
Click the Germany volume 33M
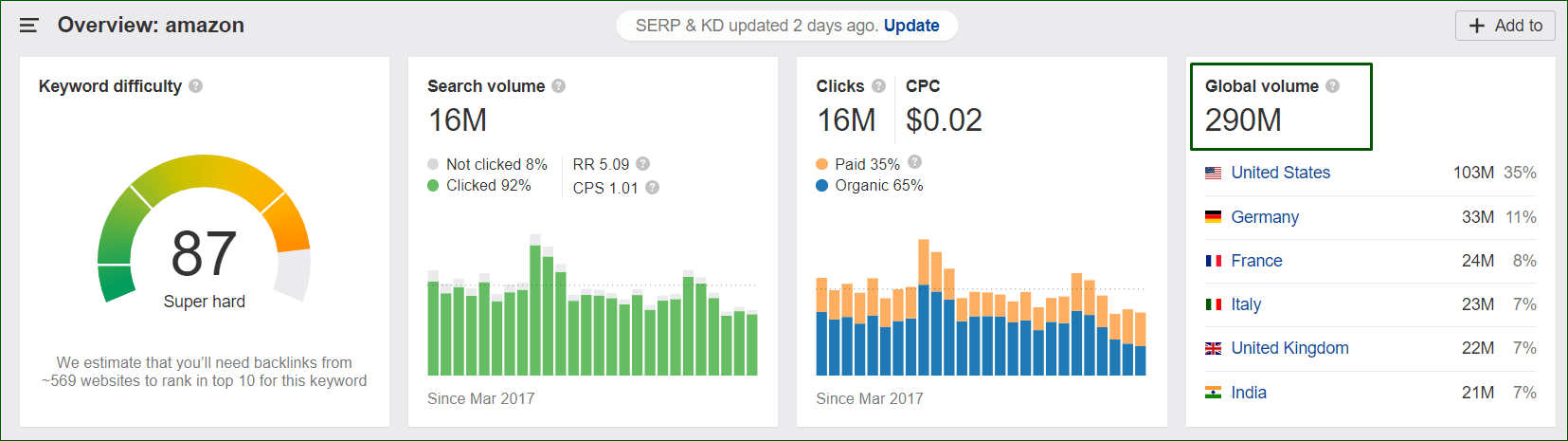[x=1478, y=217]
